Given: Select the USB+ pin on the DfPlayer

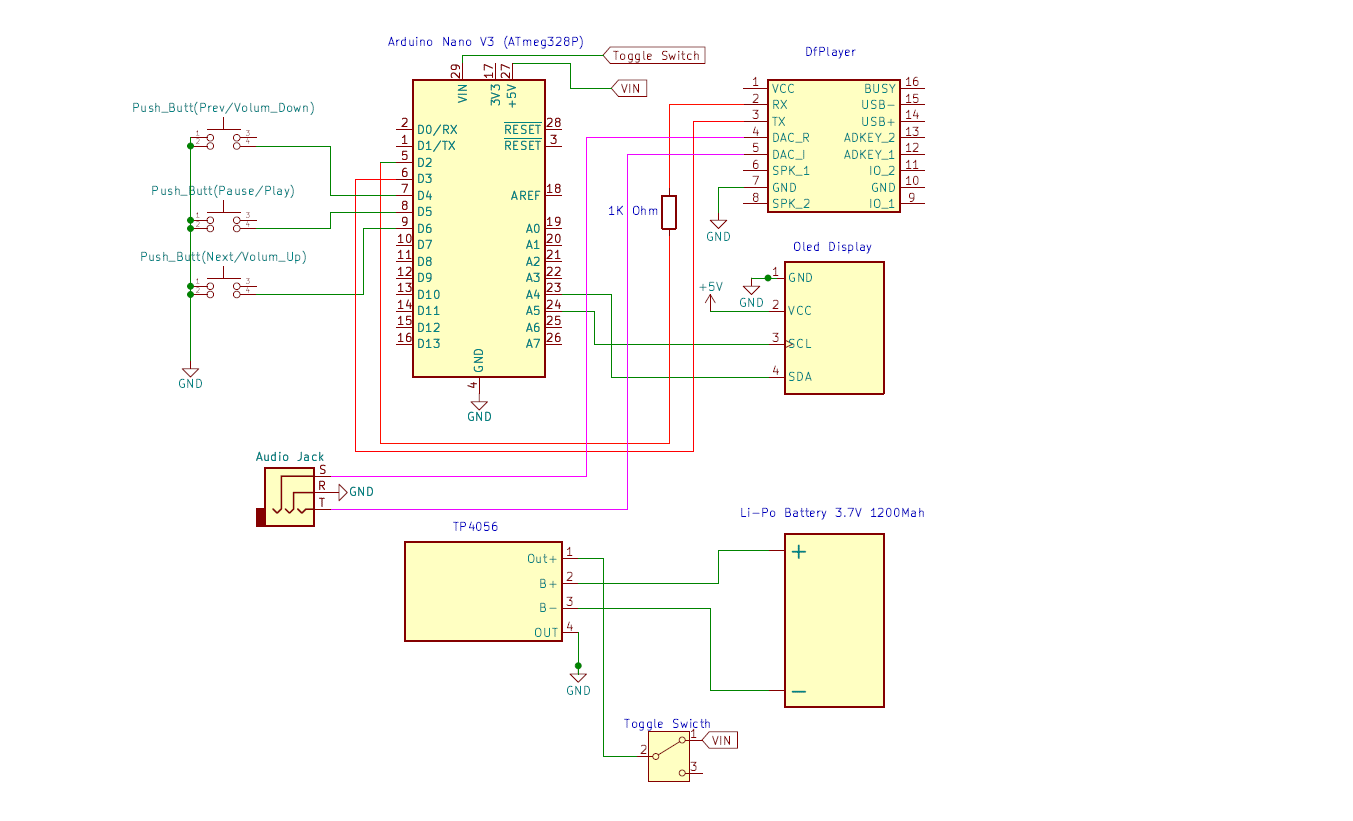Looking at the screenshot, I should [x=879, y=121].
